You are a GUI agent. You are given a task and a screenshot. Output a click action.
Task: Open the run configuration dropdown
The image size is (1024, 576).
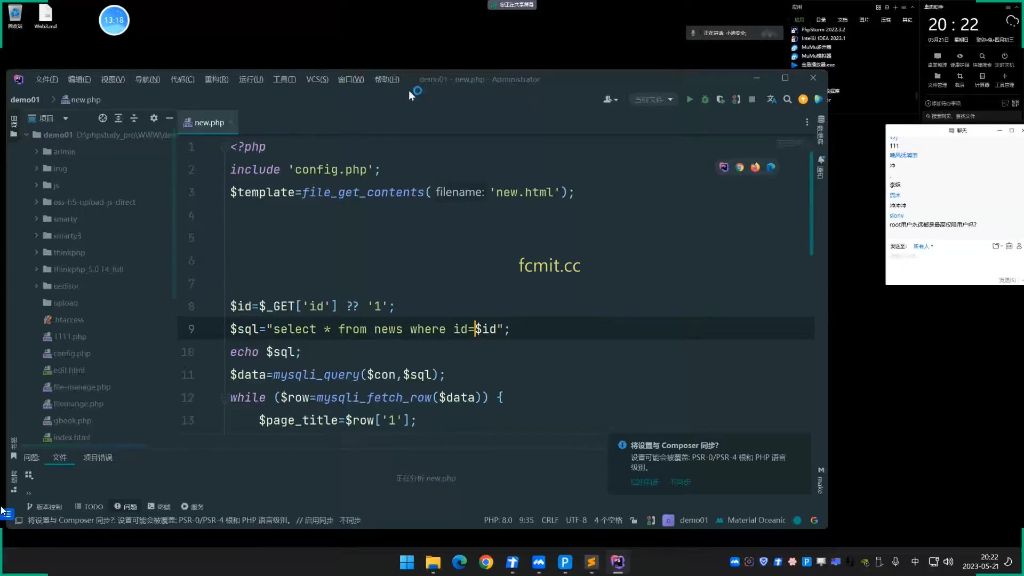tap(653, 99)
